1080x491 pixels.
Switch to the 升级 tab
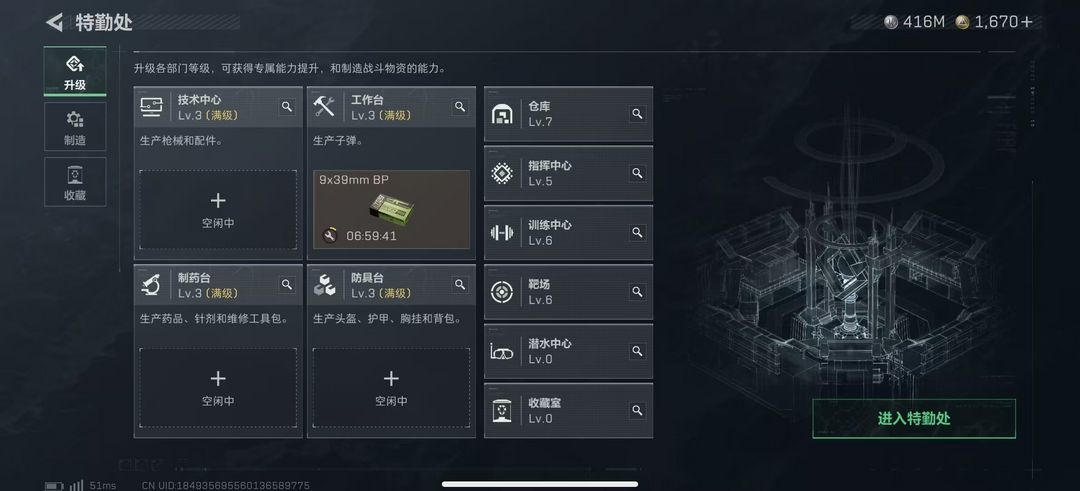(75, 72)
